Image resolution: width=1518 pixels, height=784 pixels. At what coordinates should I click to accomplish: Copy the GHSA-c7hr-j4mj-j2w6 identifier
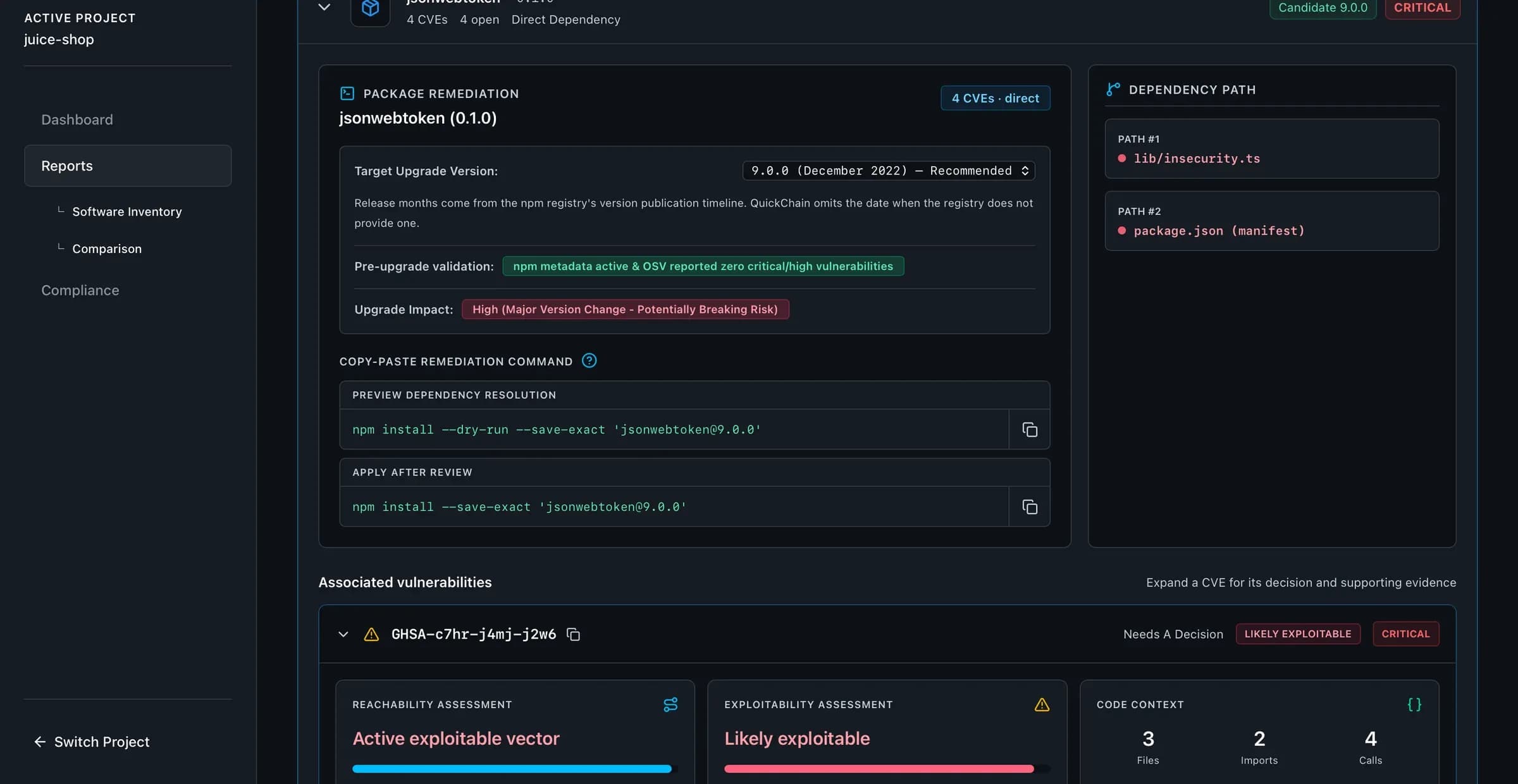point(573,634)
